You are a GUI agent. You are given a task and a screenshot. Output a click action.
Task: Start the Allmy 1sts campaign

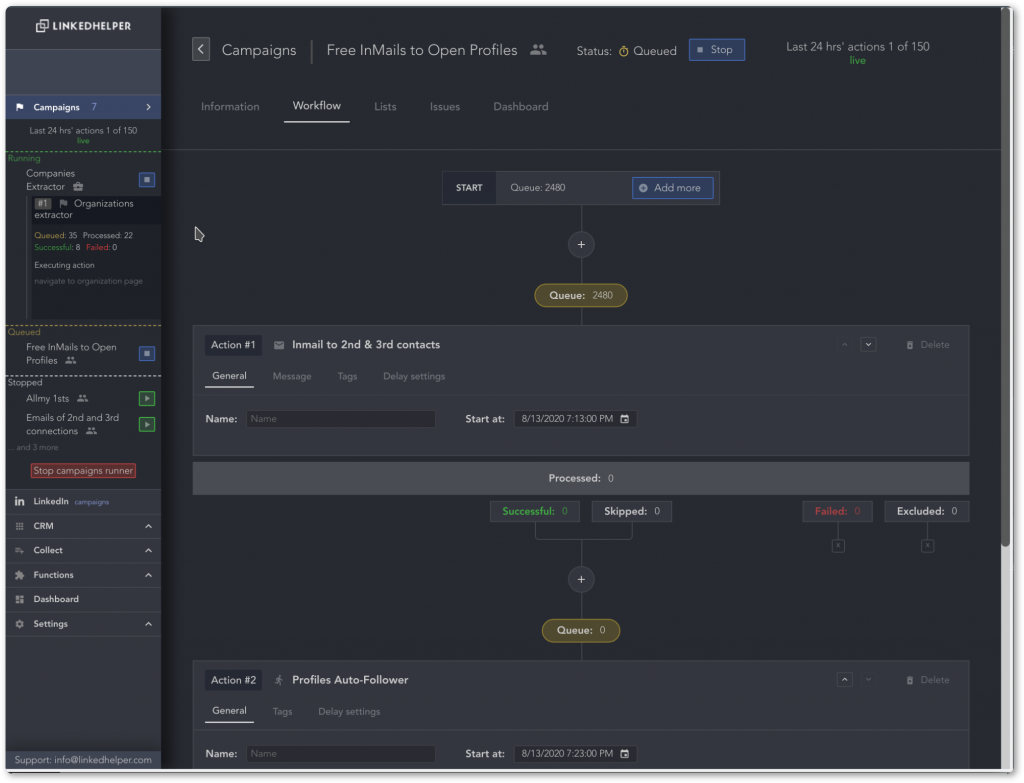(147, 398)
